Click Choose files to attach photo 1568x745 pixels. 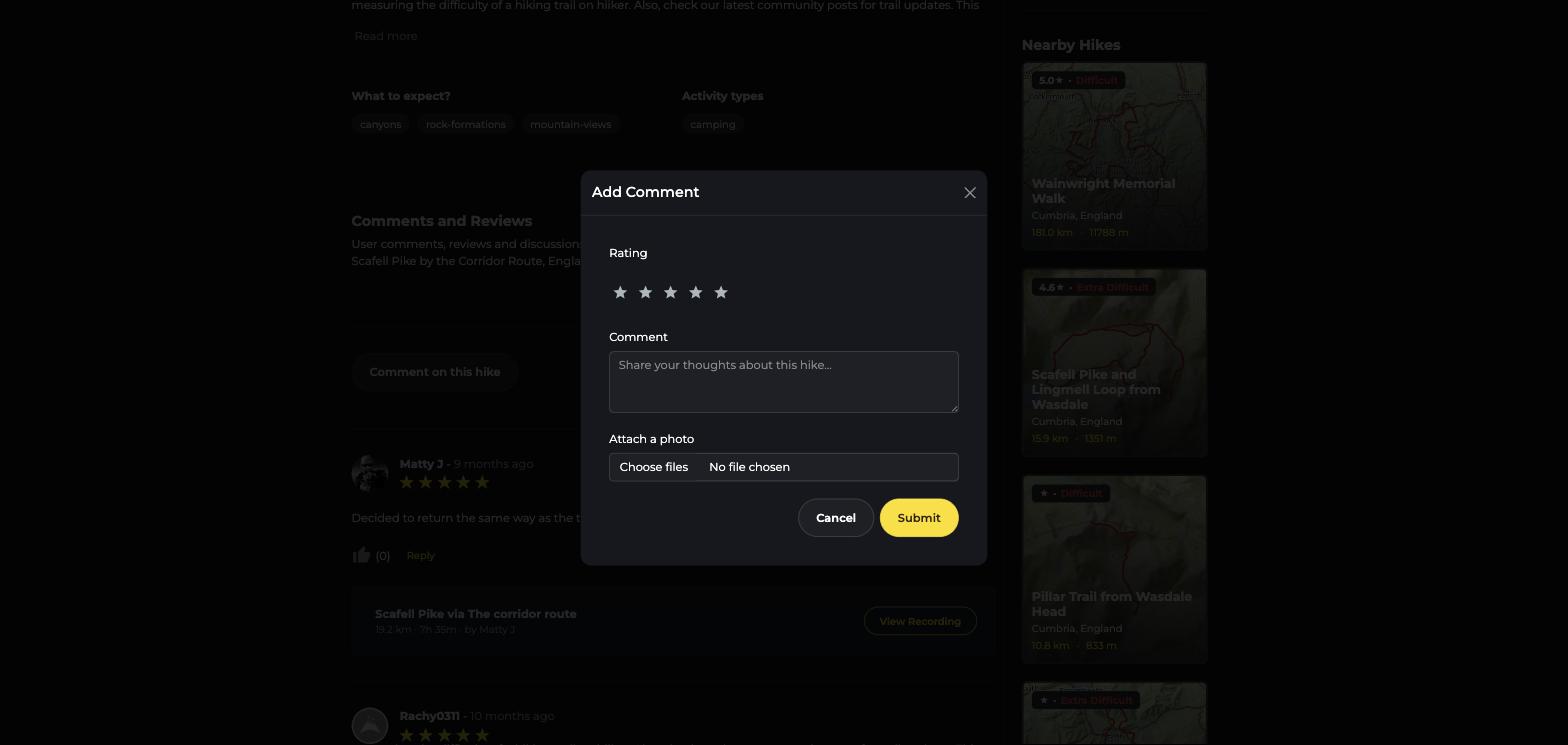point(654,467)
